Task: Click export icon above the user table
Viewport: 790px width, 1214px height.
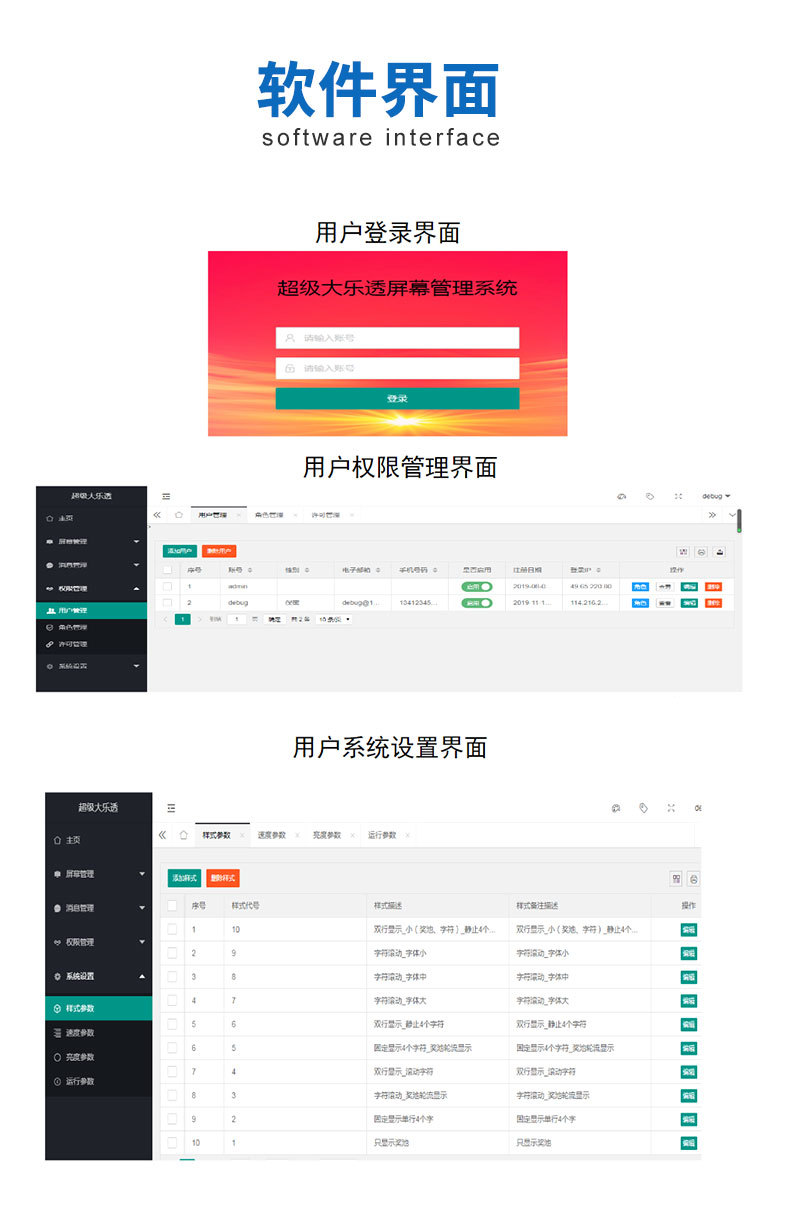Action: [718, 551]
